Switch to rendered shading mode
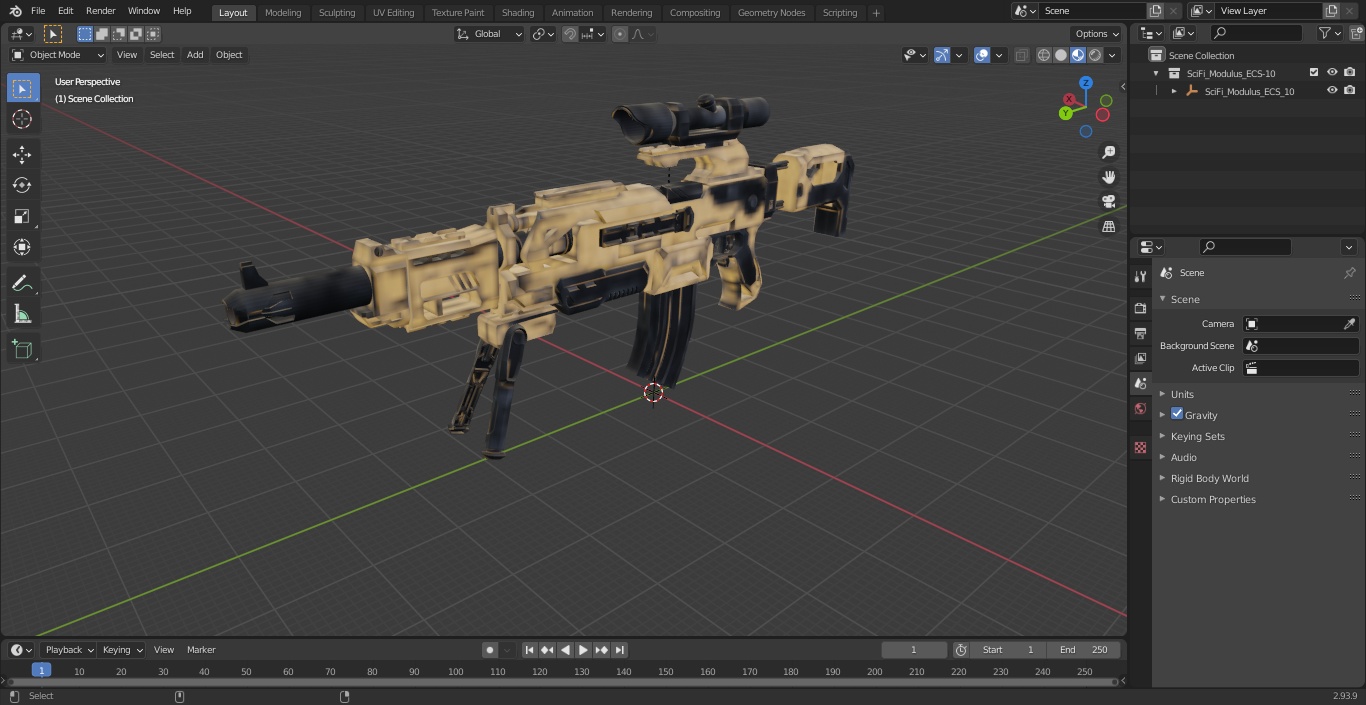1366x705 pixels. [1095, 55]
